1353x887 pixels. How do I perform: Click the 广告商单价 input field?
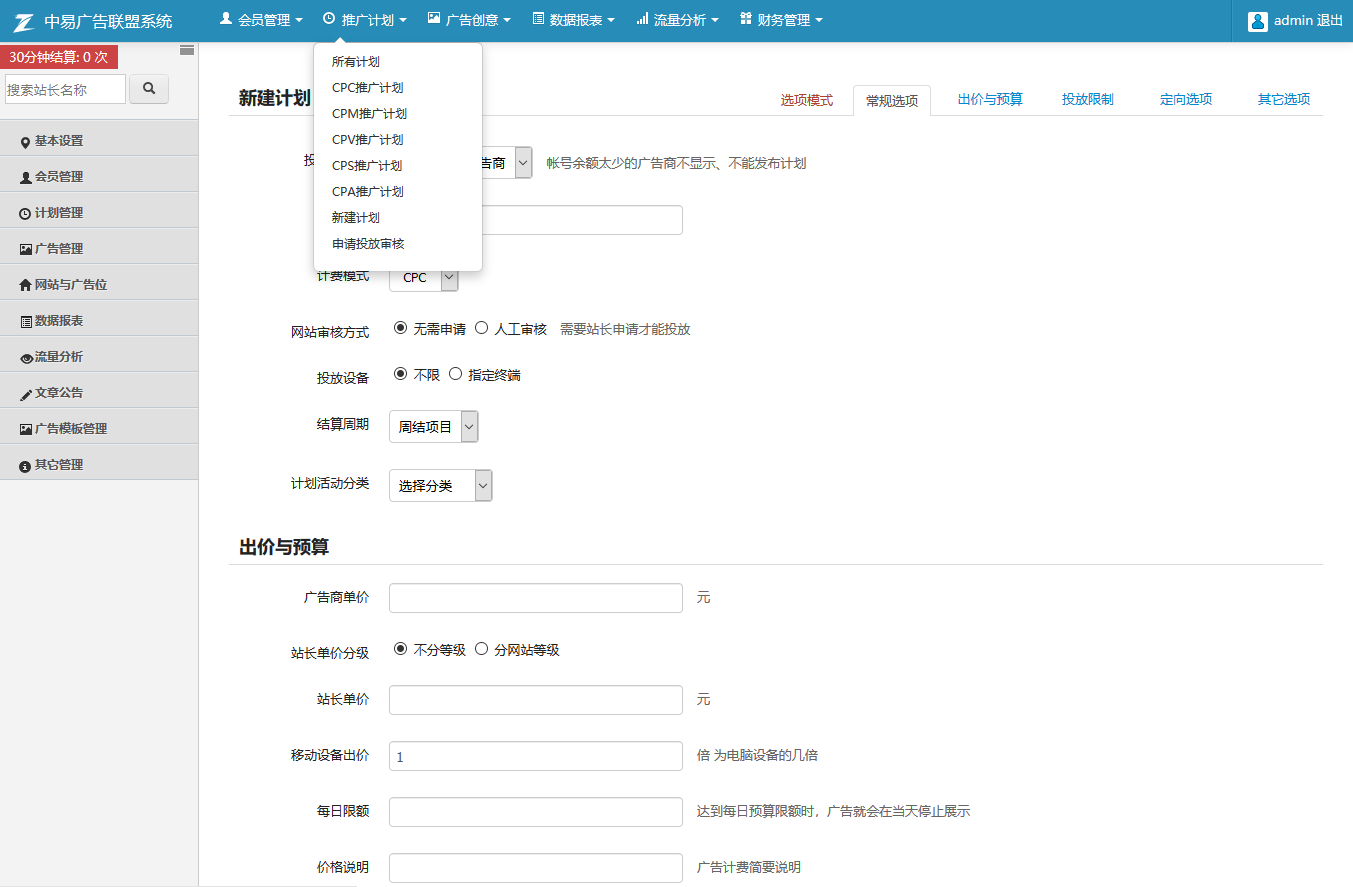point(535,598)
